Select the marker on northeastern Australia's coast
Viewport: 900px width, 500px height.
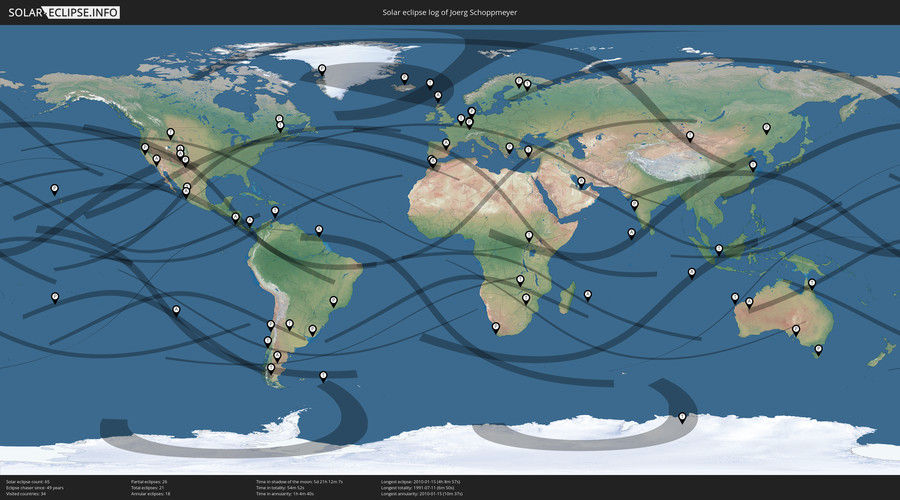(x=812, y=283)
